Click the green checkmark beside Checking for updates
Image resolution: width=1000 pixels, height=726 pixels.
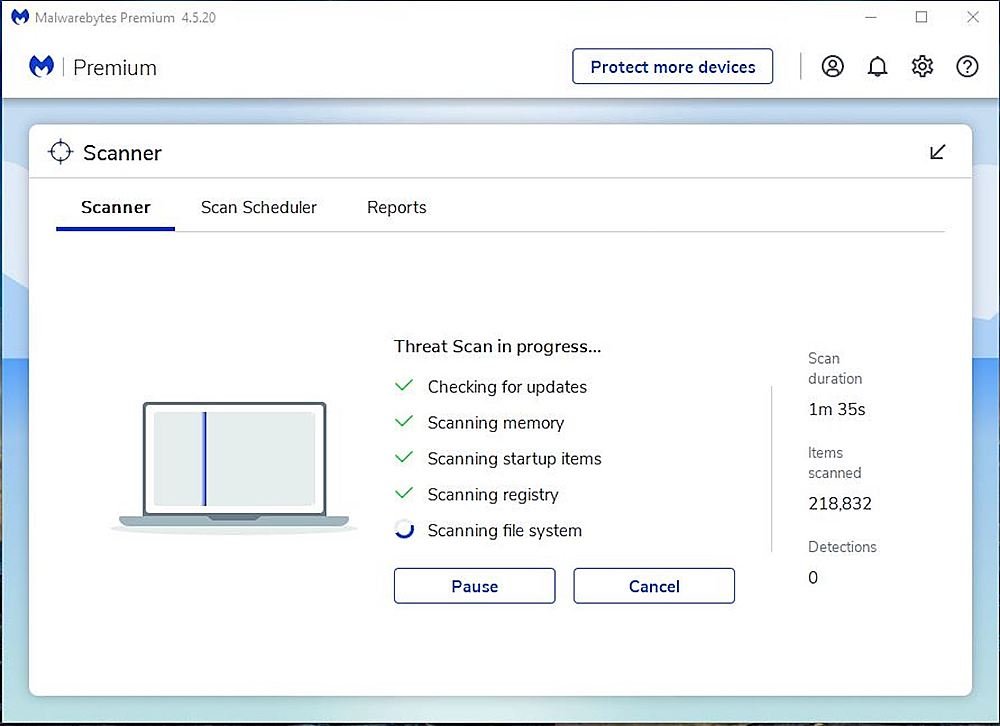pos(403,386)
